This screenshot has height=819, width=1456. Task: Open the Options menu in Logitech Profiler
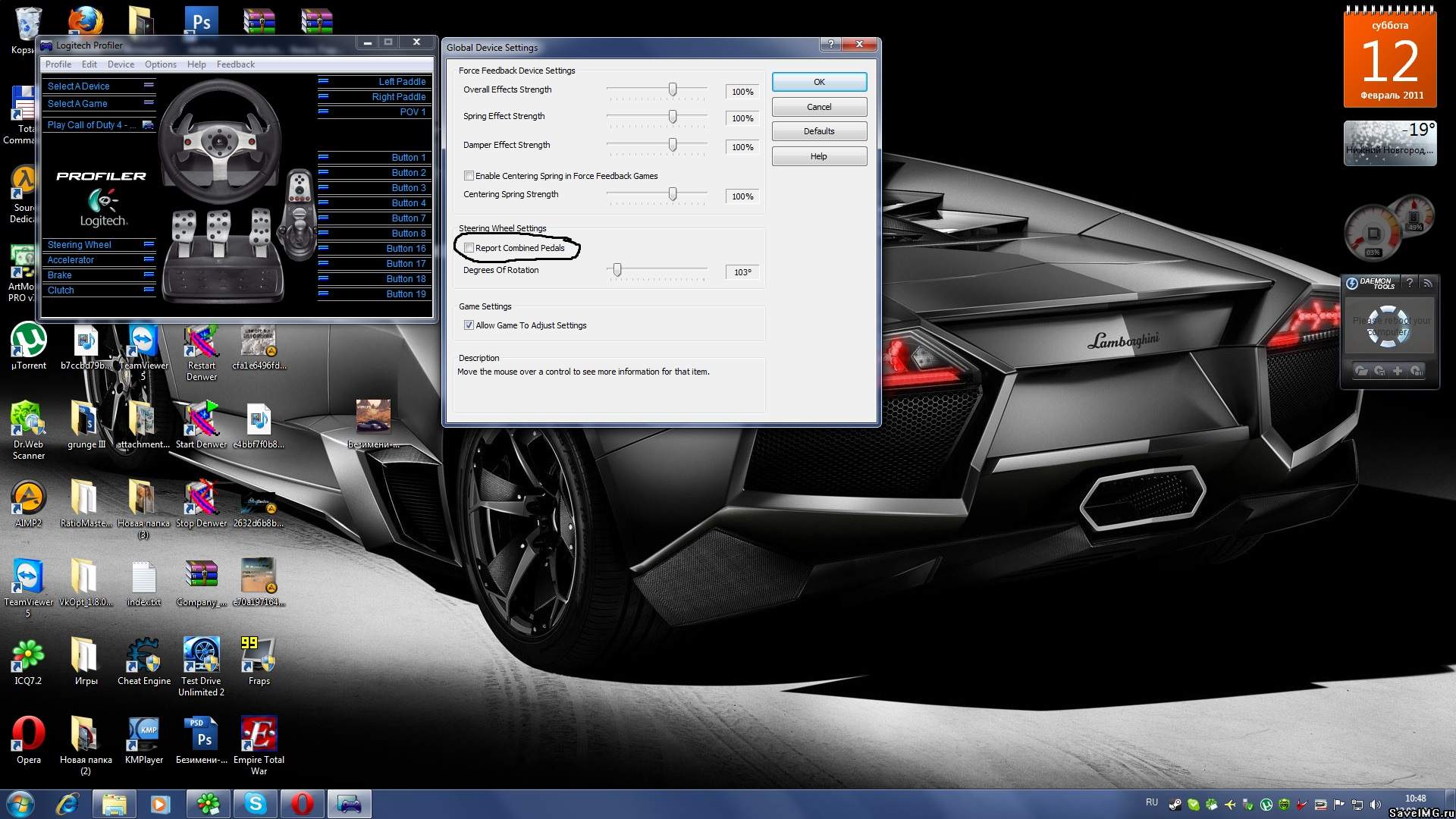click(x=161, y=64)
